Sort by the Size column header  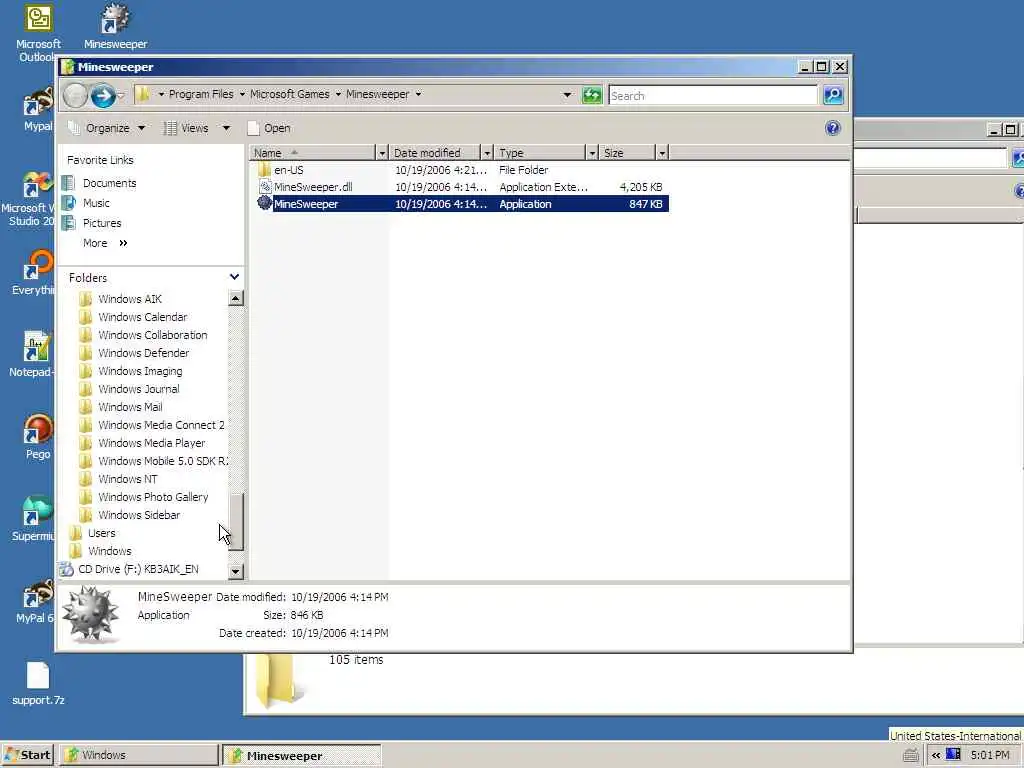(x=628, y=153)
